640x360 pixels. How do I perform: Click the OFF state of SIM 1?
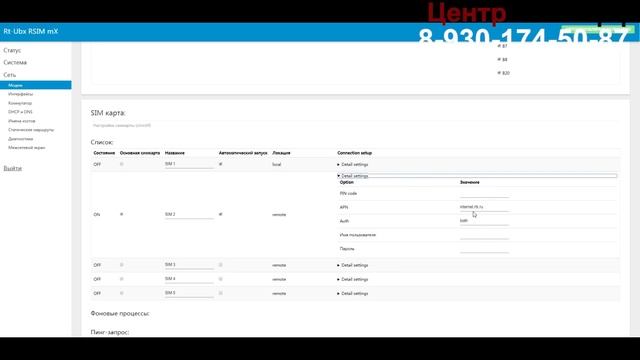pos(97,164)
